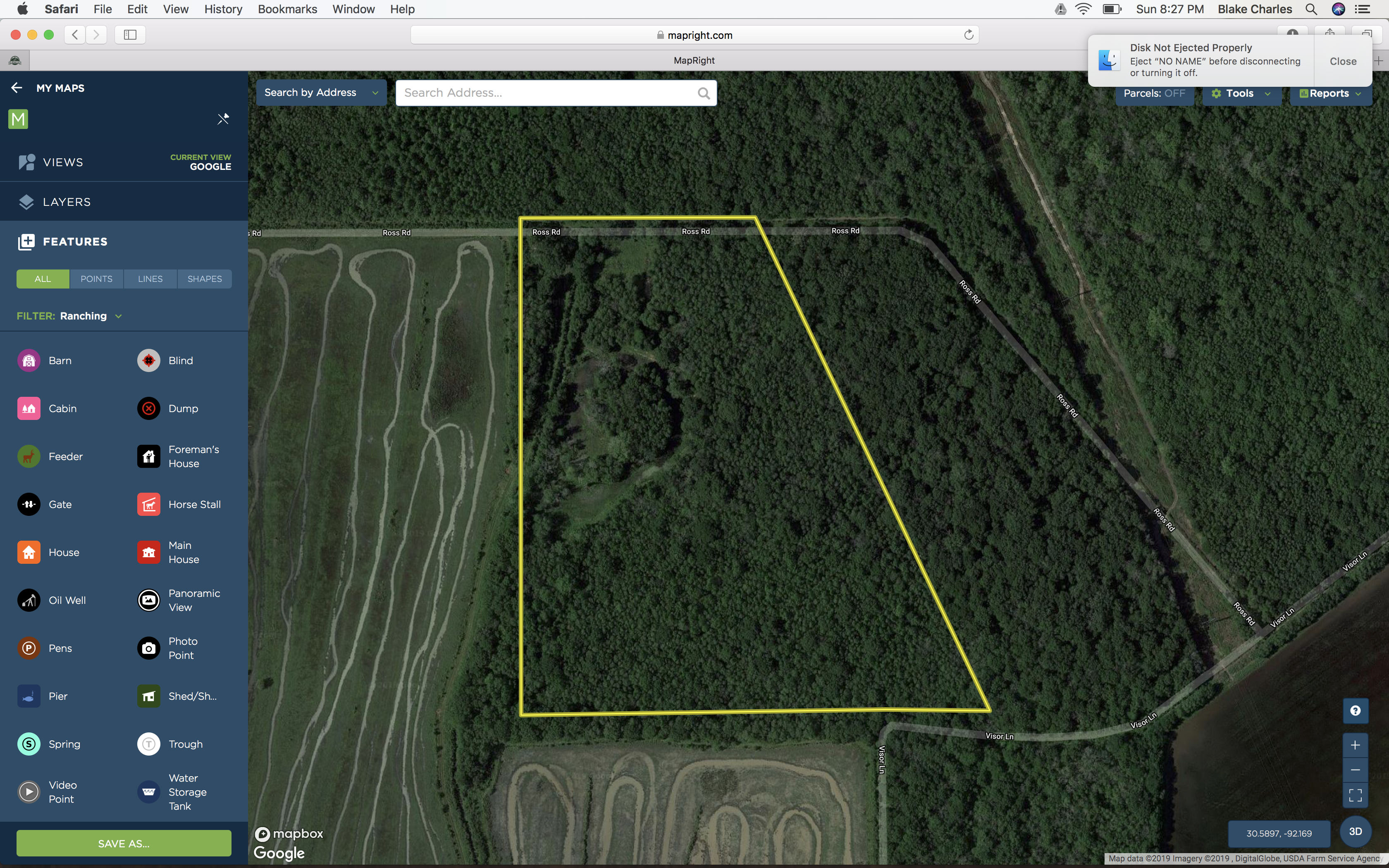Close the Disk Not Ejected notification
1389x868 pixels.
coord(1343,62)
